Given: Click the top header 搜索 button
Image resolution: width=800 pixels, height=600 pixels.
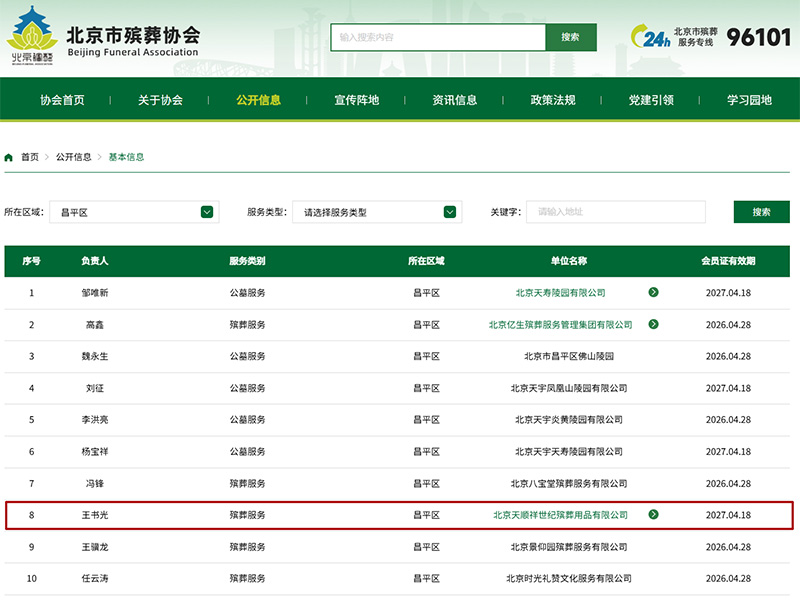Looking at the screenshot, I should [570, 37].
